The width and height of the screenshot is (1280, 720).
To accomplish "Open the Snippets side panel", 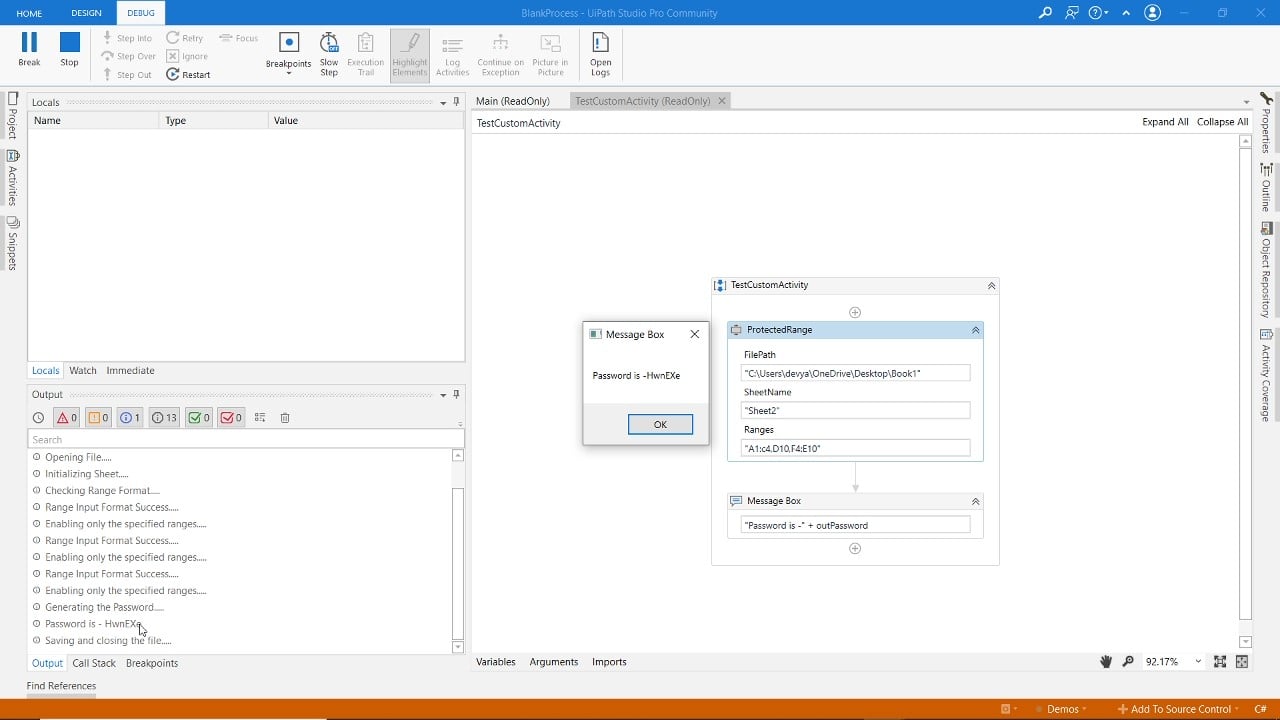I will click(12, 243).
